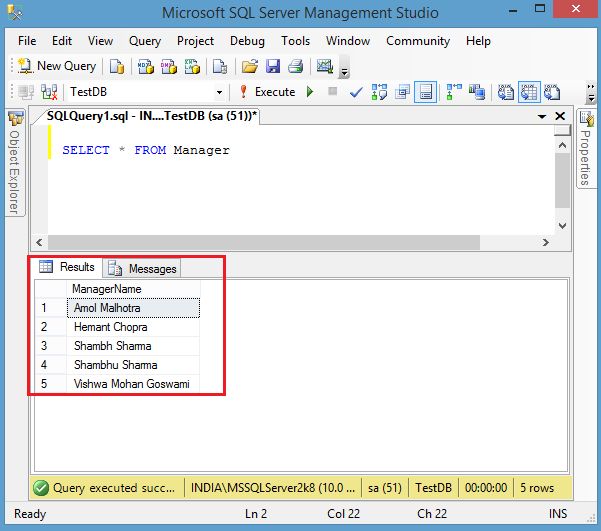Open a new Database Engine Query

tap(117, 66)
